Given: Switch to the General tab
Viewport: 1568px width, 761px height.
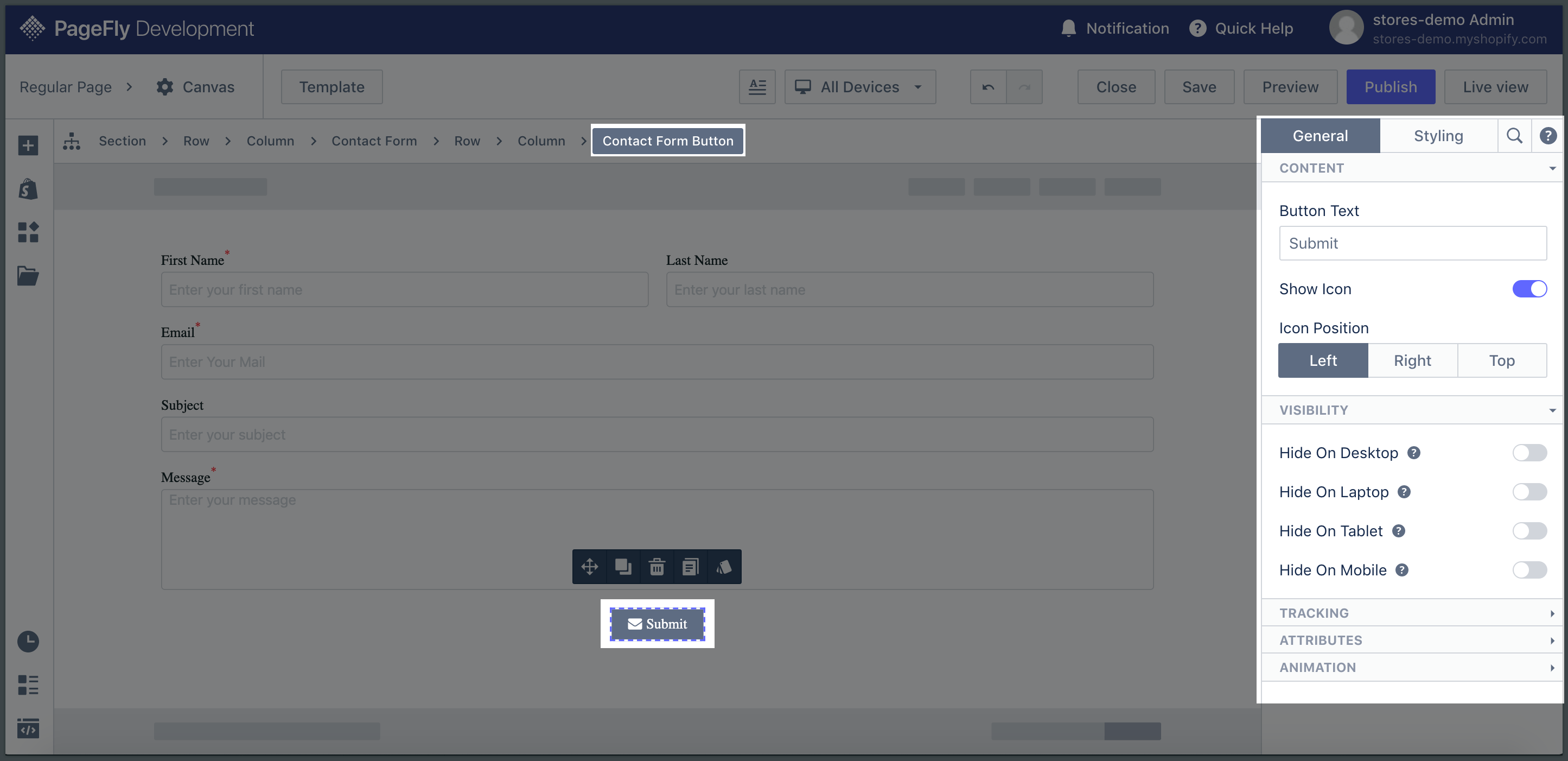Looking at the screenshot, I should click(1320, 136).
